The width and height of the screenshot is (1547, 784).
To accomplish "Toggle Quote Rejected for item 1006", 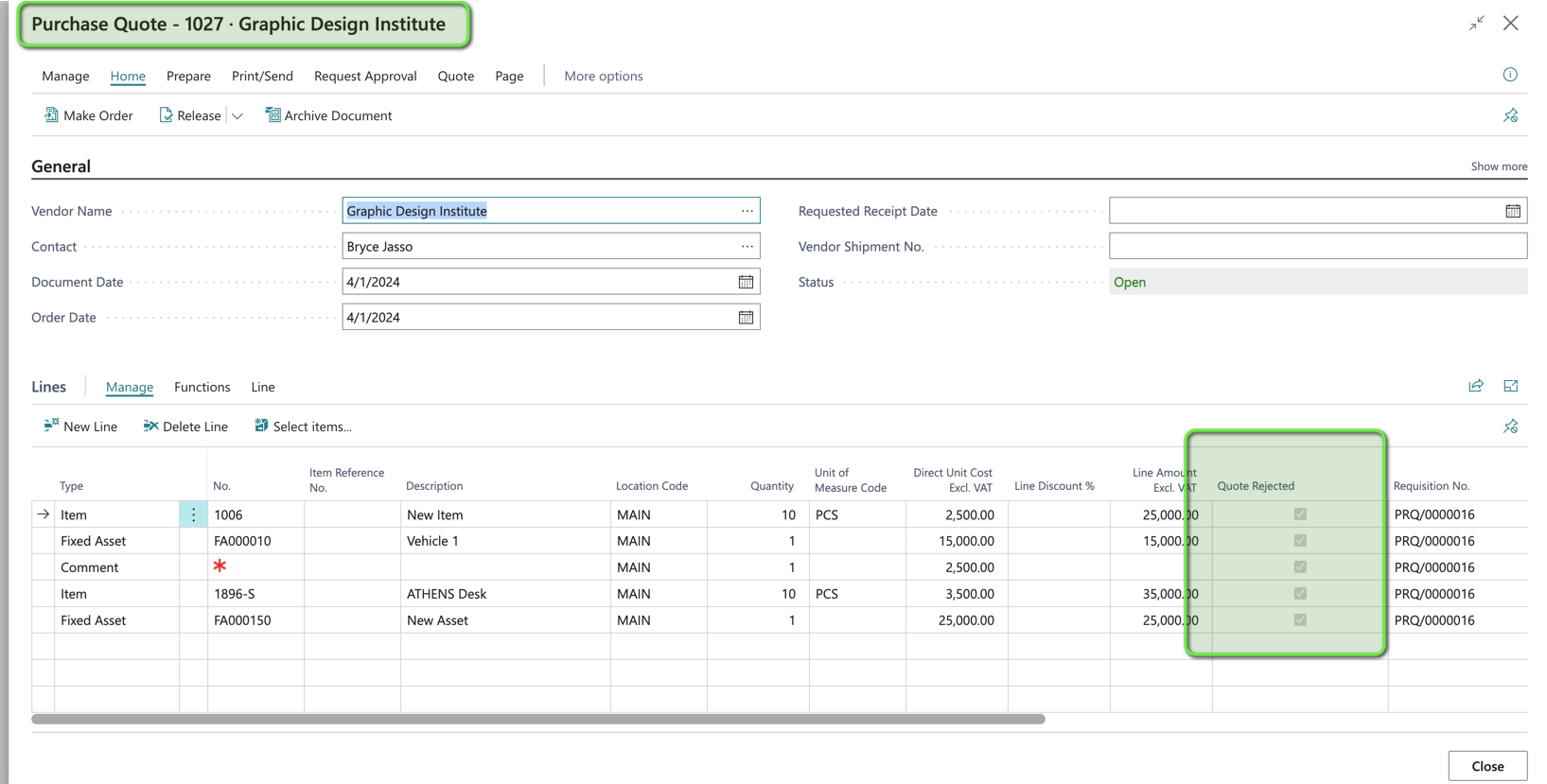I will (x=1299, y=514).
